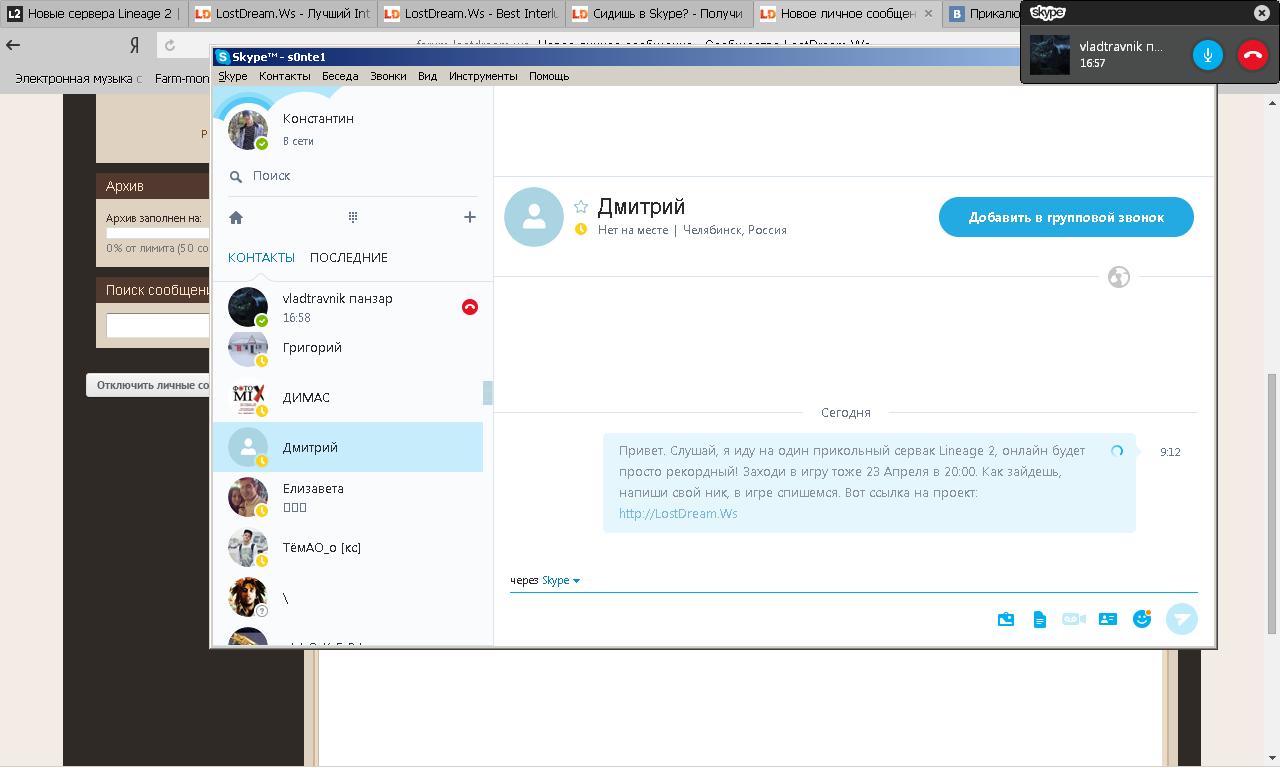This screenshot has height=768, width=1280.
Task: Select the Дмитрий contact in the list
Action: coord(348,447)
